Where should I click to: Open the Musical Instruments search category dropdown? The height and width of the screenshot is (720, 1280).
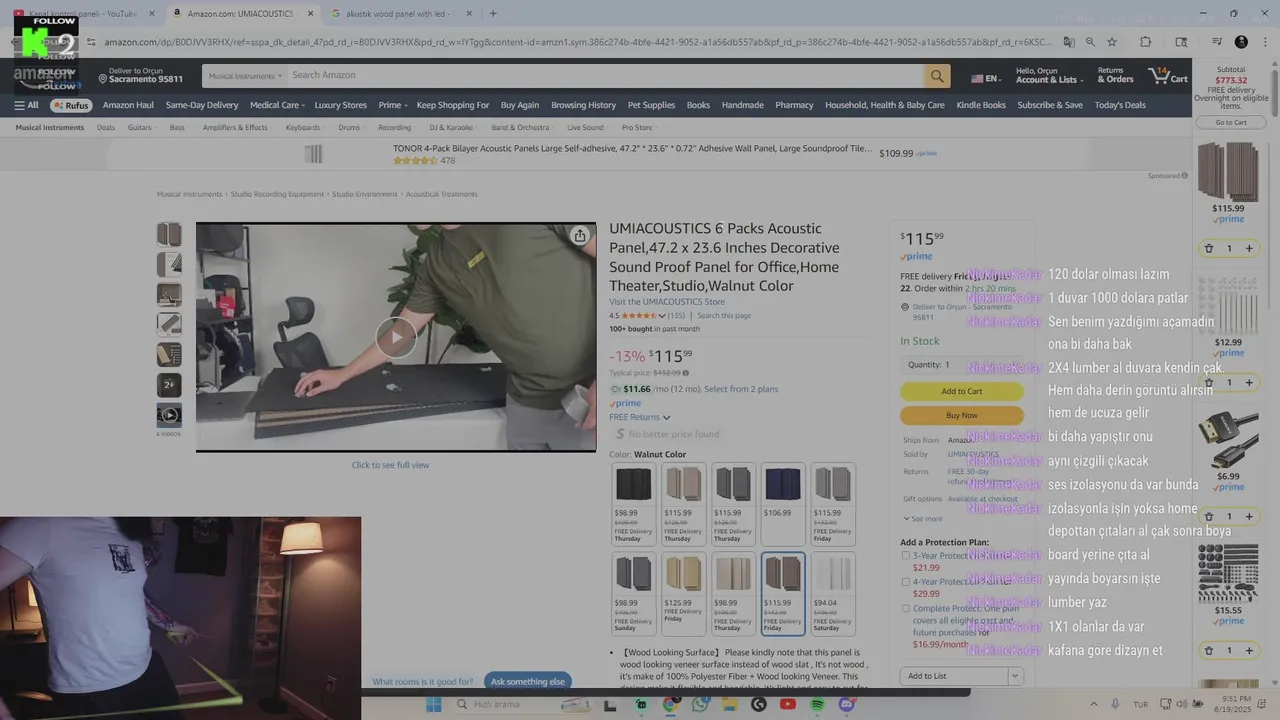point(245,76)
